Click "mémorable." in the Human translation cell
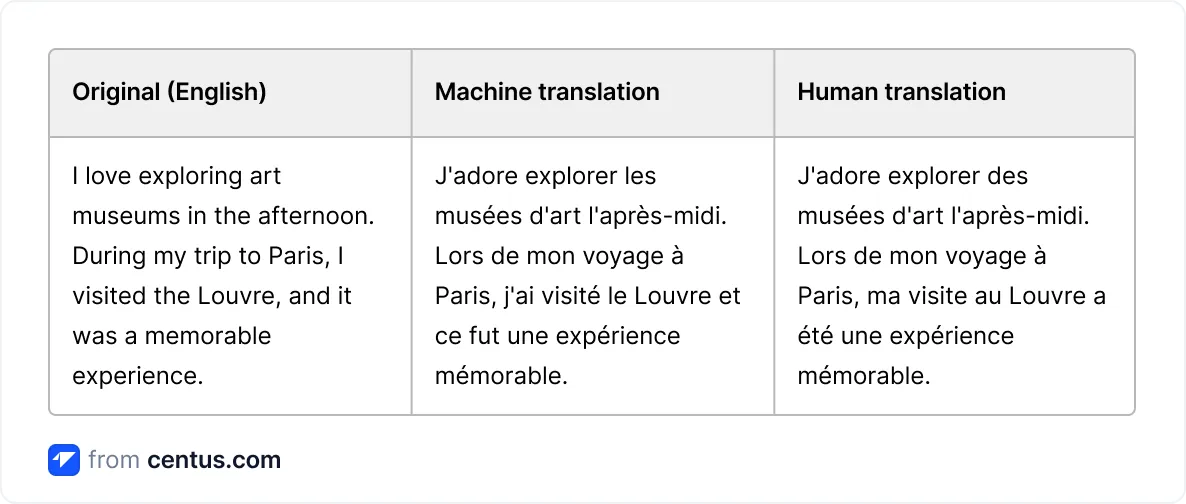1186x504 pixels. (x=864, y=376)
